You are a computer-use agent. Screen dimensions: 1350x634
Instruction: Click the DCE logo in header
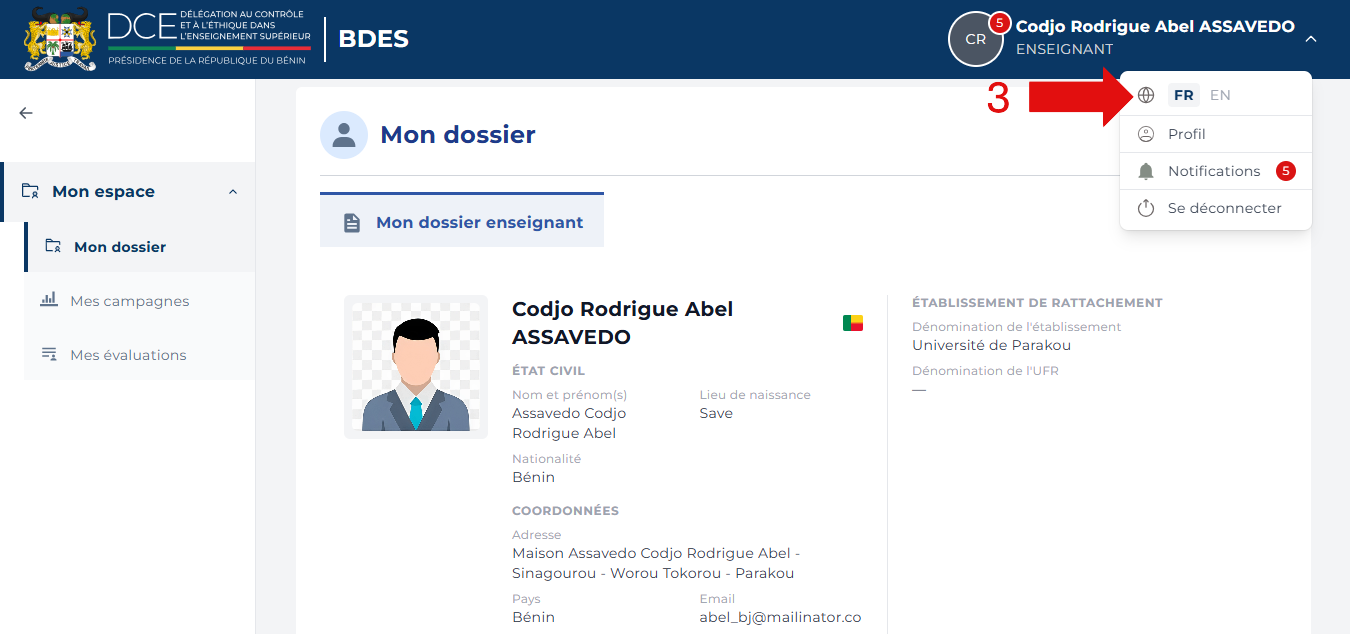click(209, 37)
